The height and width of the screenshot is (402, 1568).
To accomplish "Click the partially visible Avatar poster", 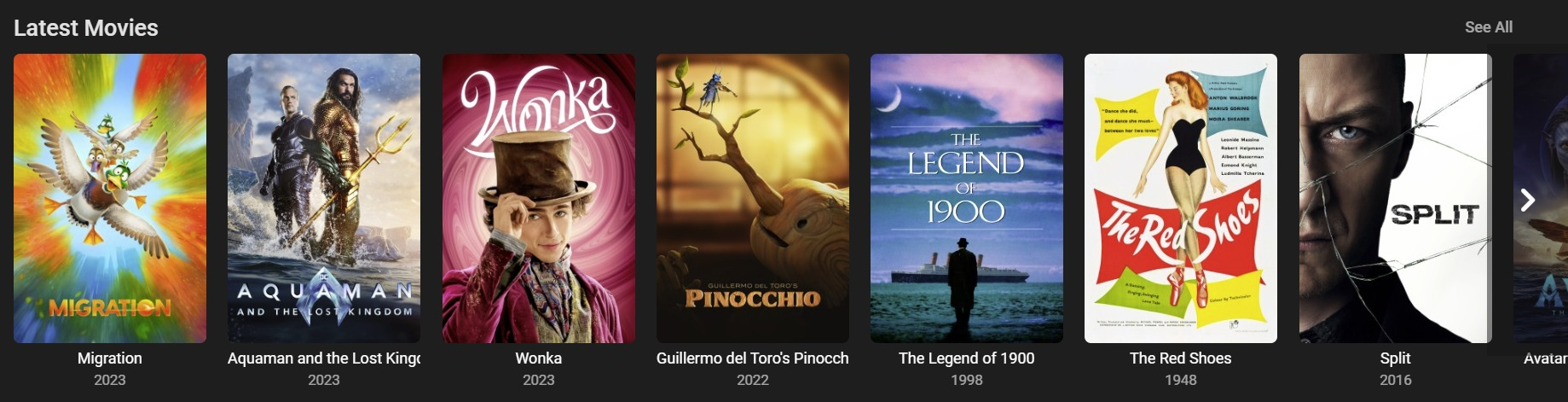I will (x=1541, y=198).
